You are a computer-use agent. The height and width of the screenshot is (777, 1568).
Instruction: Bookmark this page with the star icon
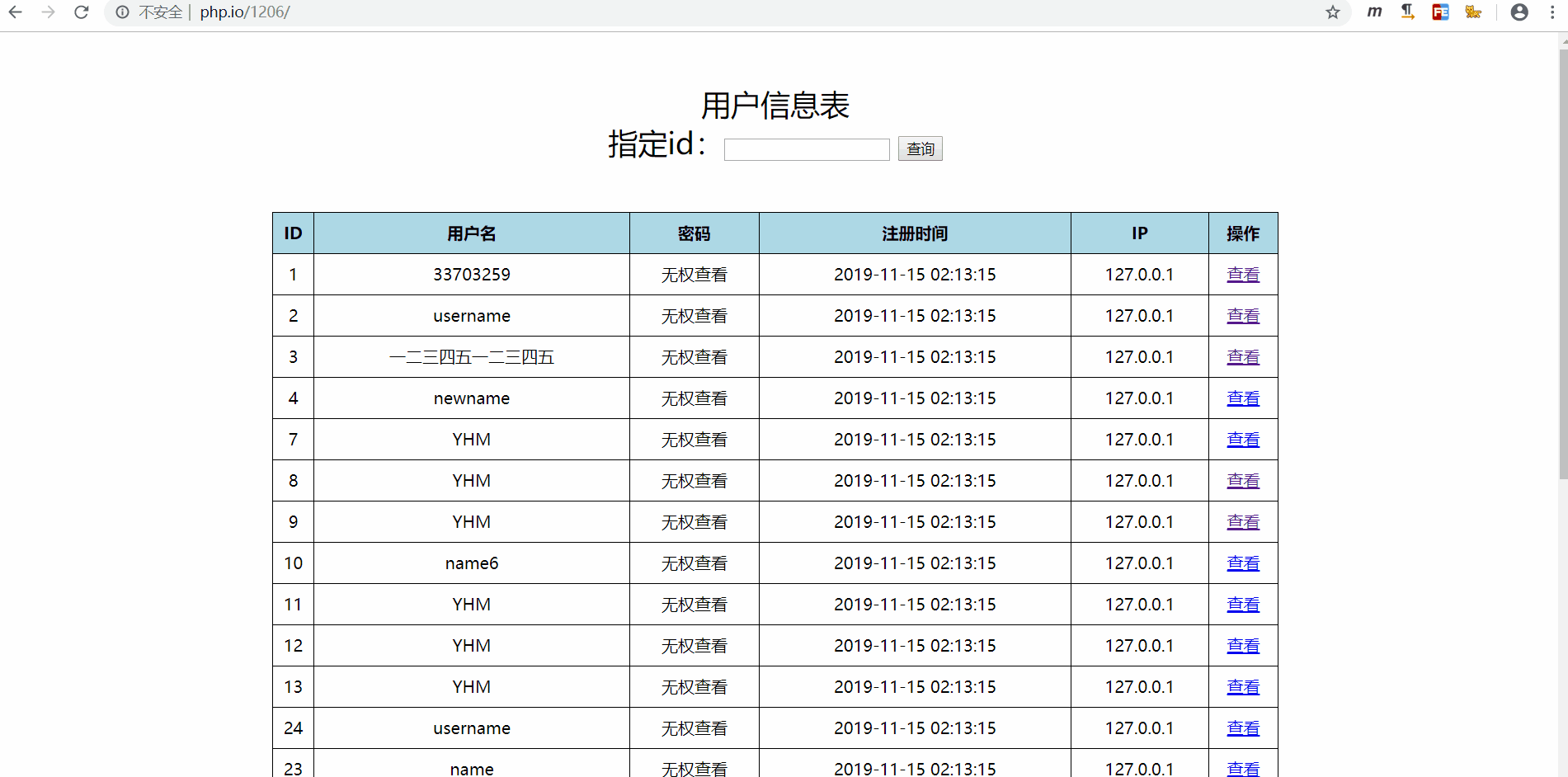pyautogui.click(x=1333, y=12)
